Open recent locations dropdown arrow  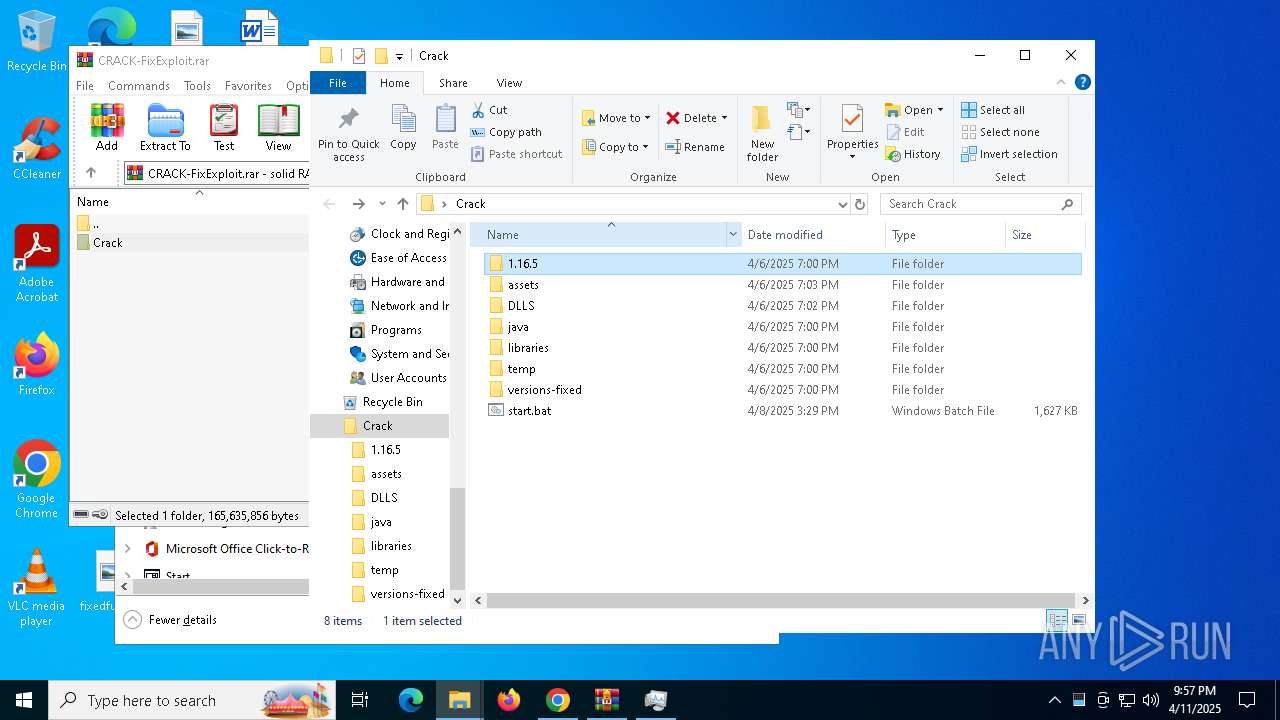[382, 204]
